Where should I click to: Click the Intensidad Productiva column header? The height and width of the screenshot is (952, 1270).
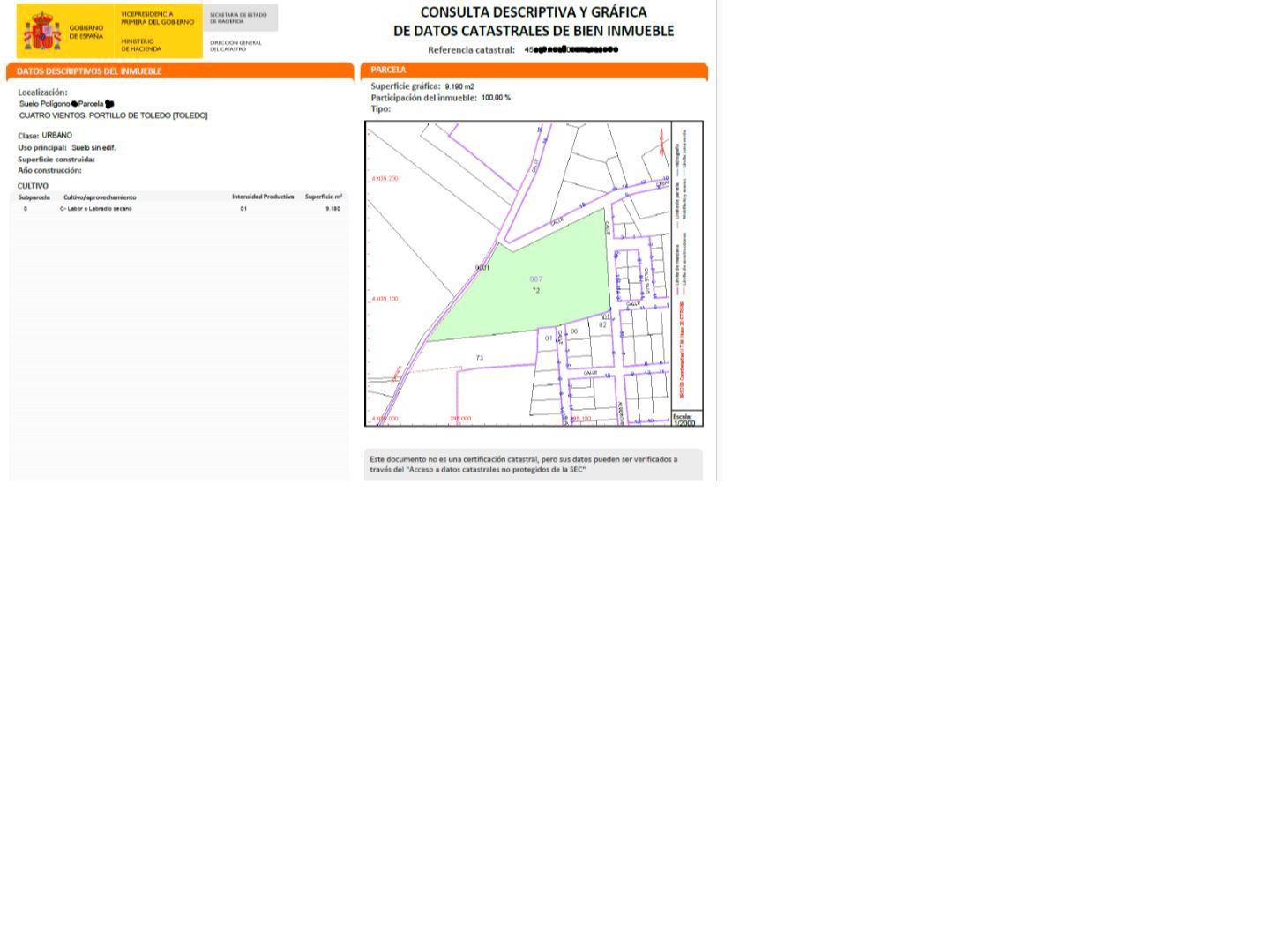point(263,197)
